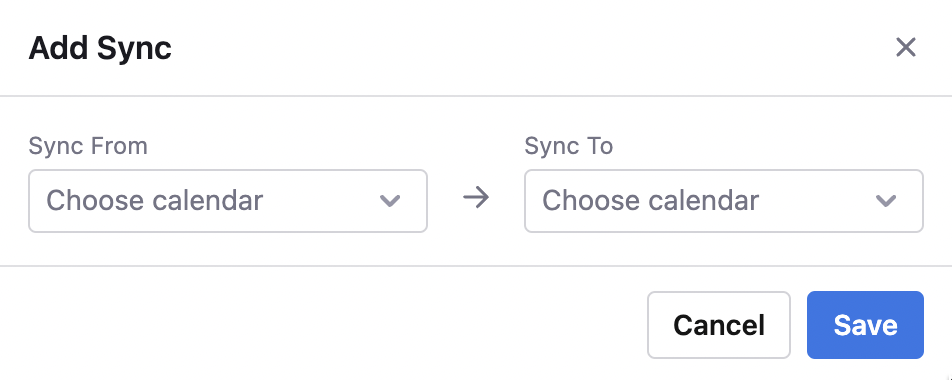Click the blue Save button

pyautogui.click(x=865, y=325)
